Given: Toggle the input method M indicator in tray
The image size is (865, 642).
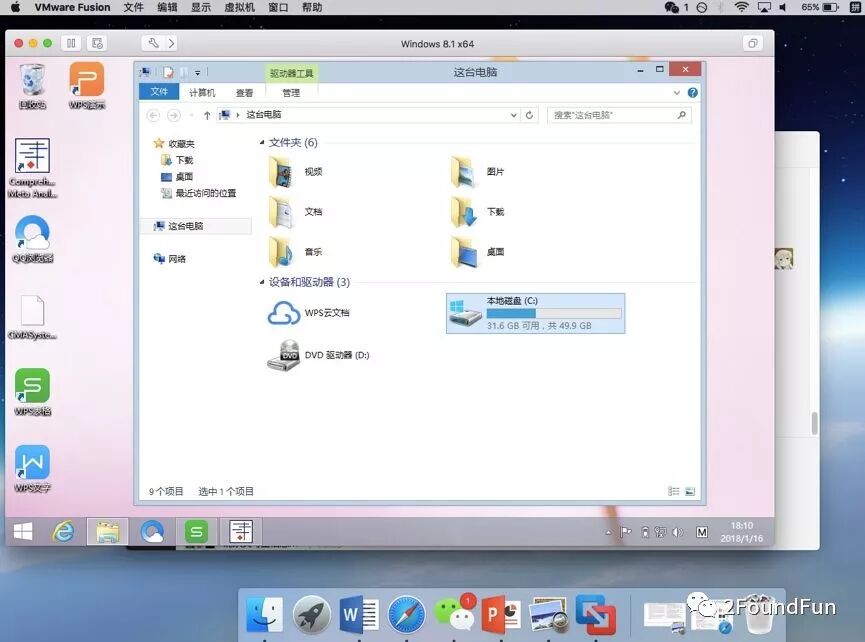Looking at the screenshot, I should click(x=702, y=532).
